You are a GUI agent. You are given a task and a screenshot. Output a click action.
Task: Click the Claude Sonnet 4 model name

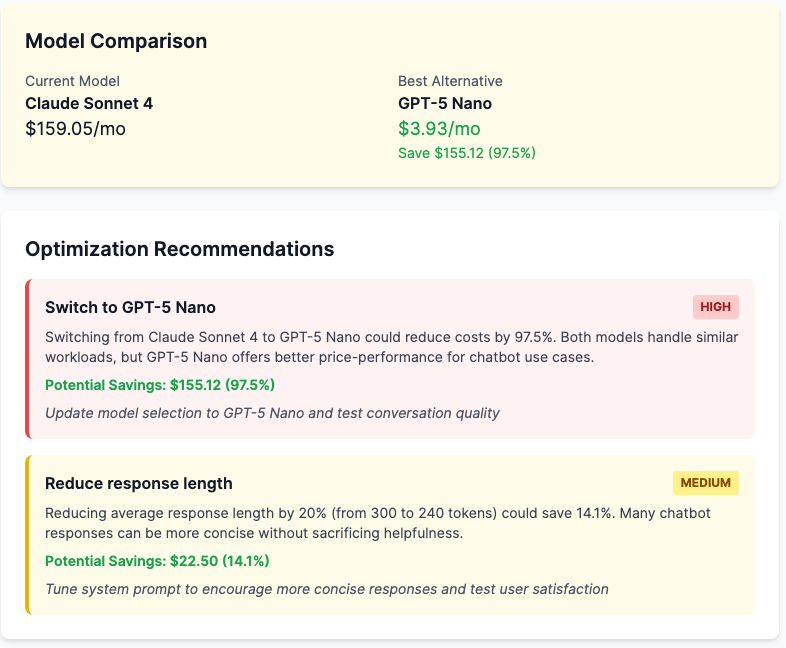pyautogui.click(x=89, y=103)
